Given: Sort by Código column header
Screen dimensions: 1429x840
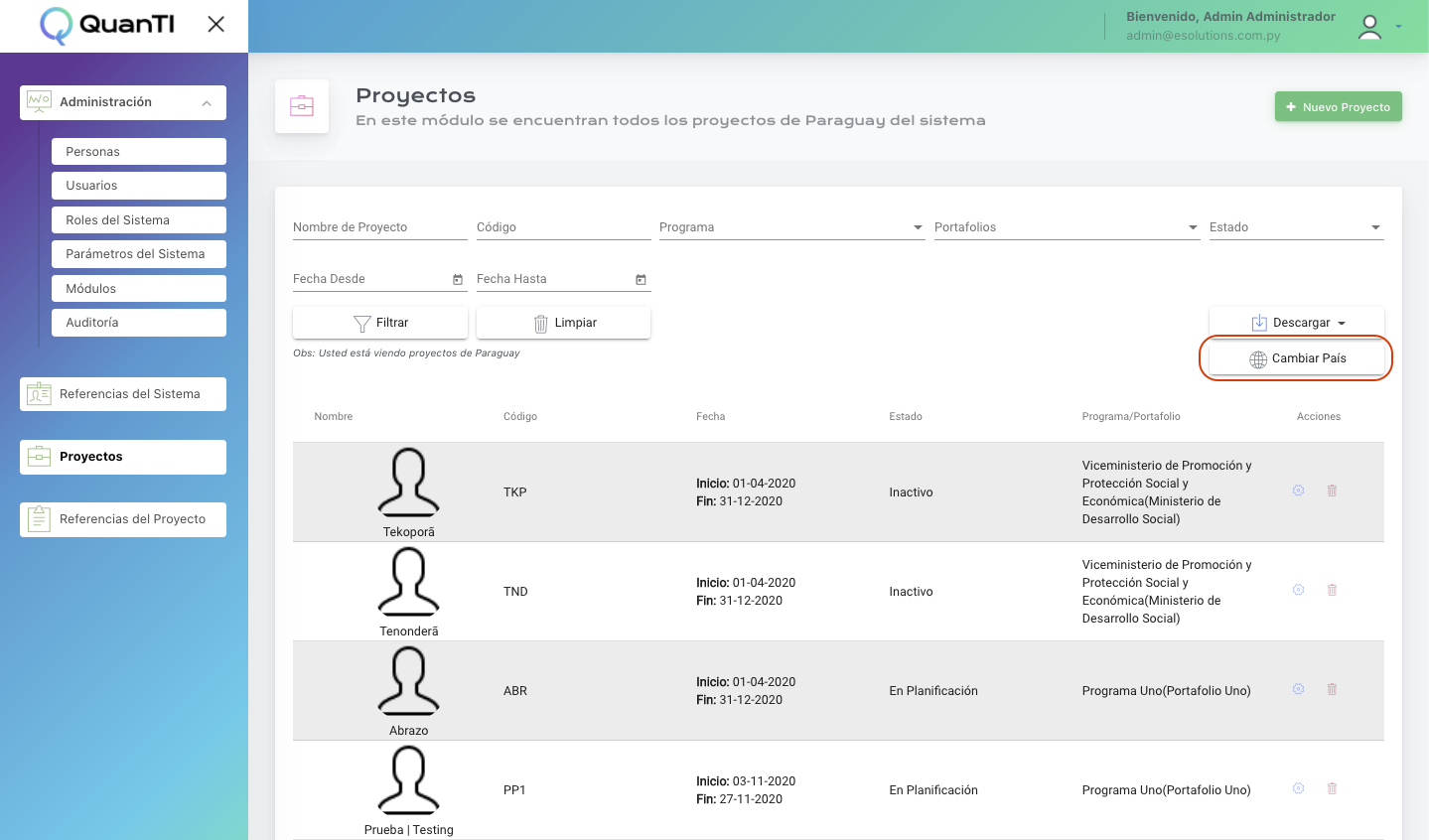Looking at the screenshot, I should coord(520,417).
